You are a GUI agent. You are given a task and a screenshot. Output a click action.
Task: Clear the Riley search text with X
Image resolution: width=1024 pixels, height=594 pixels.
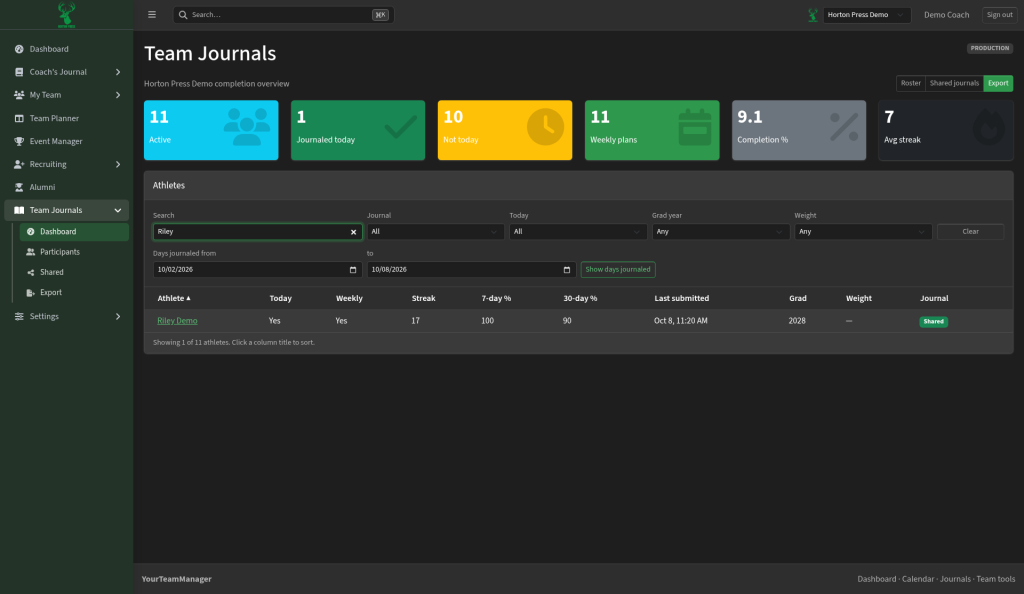[353, 232]
